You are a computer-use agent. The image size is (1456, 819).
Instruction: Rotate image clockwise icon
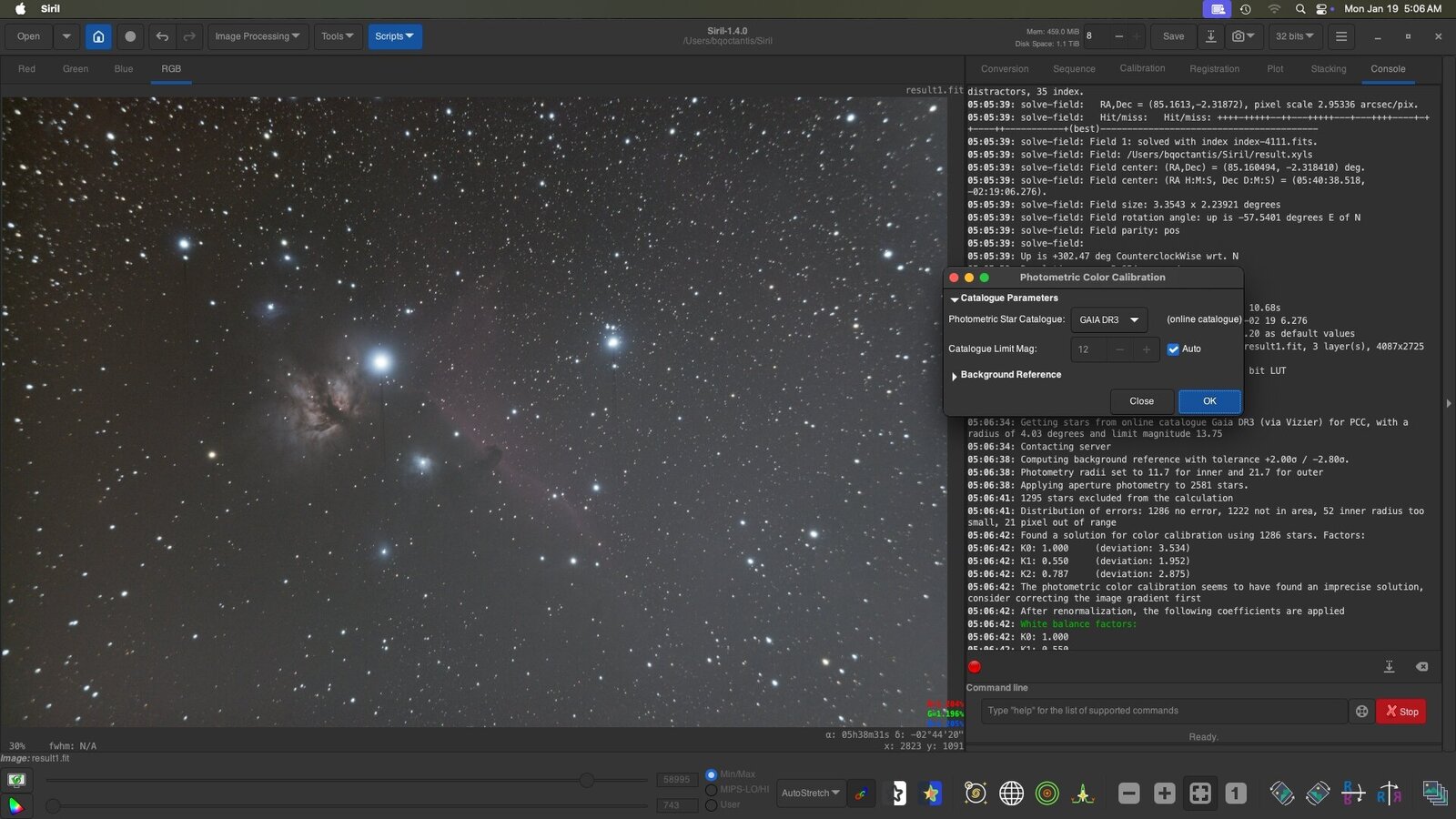(1317, 794)
